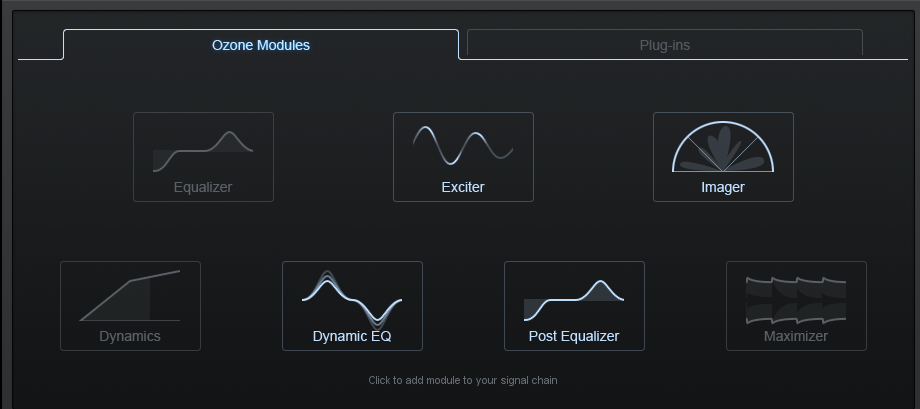The image size is (920, 409).
Task: Click the dimmed Equalizer text label
Action: click(x=203, y=187)
